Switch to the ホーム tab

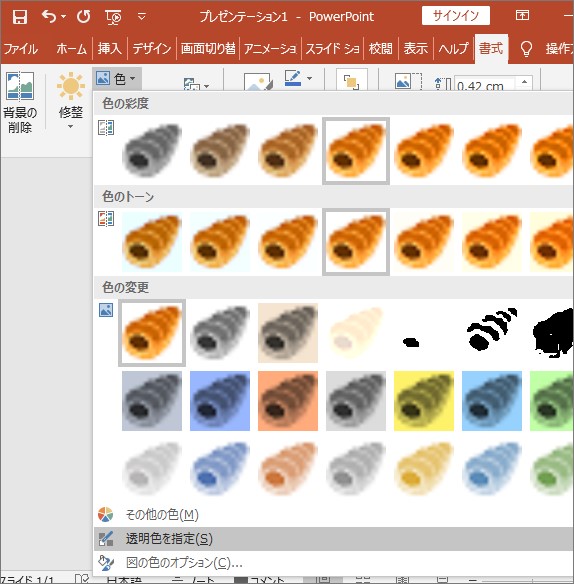point(71,48)
